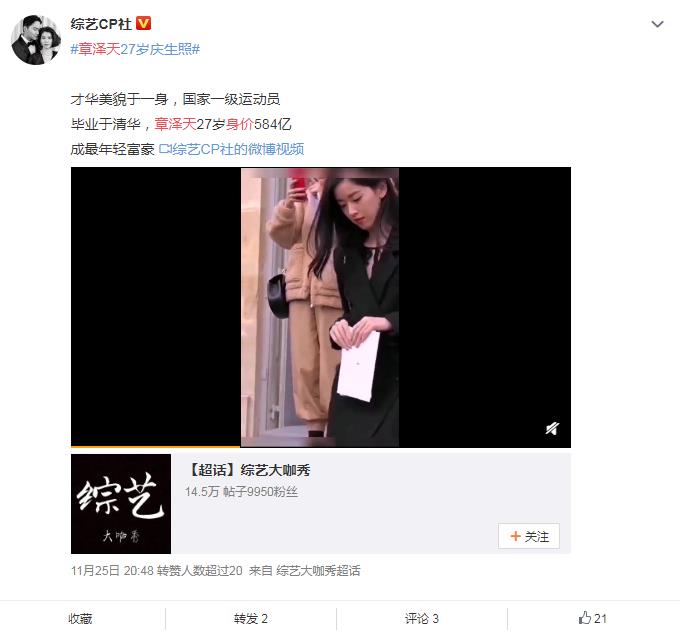Open the #章泽天27岁庆生照# hashtag topic
680x638 pixels.
coord(135,49)
